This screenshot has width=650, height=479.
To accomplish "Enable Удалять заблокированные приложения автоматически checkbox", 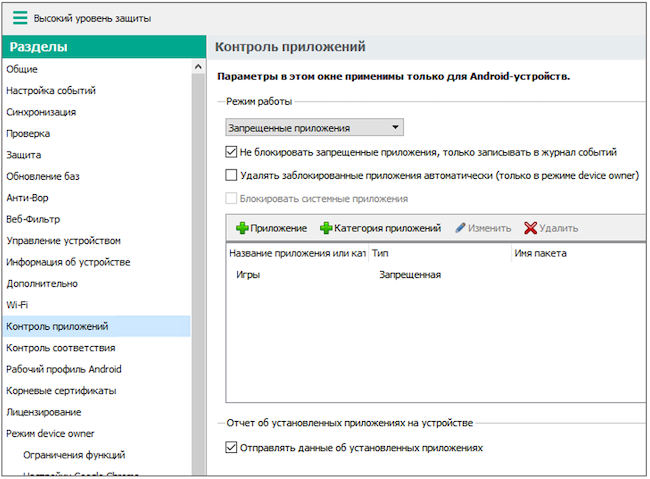I will [231, 175].
